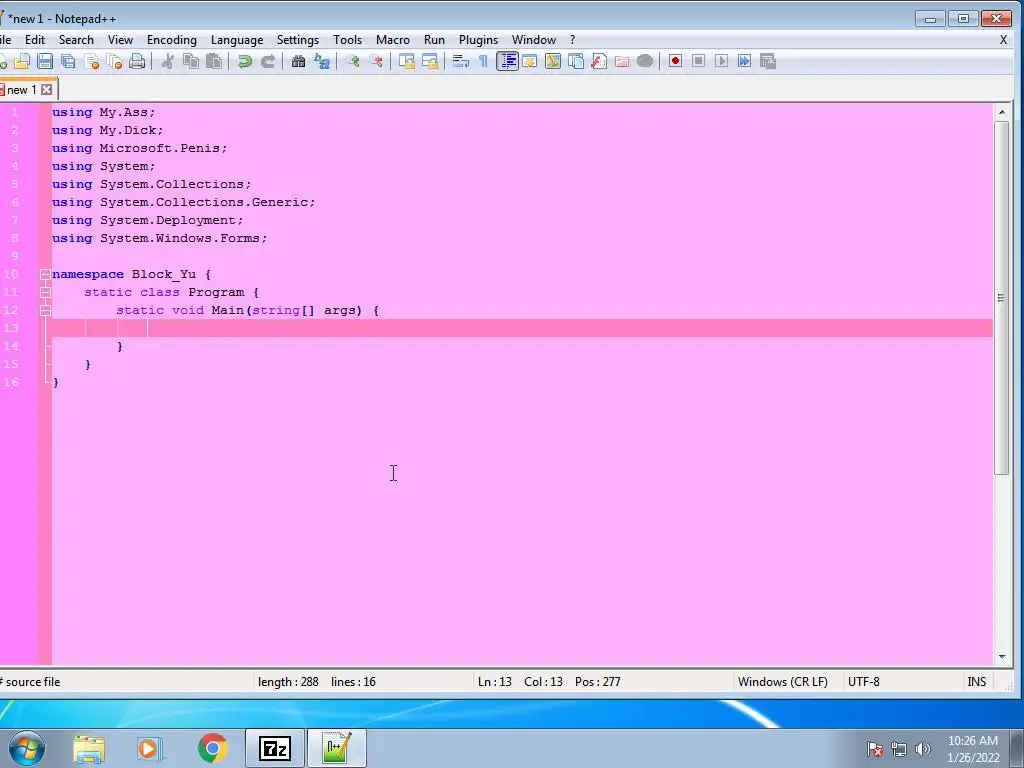Open the Document List panel icon

pos(576,61)
